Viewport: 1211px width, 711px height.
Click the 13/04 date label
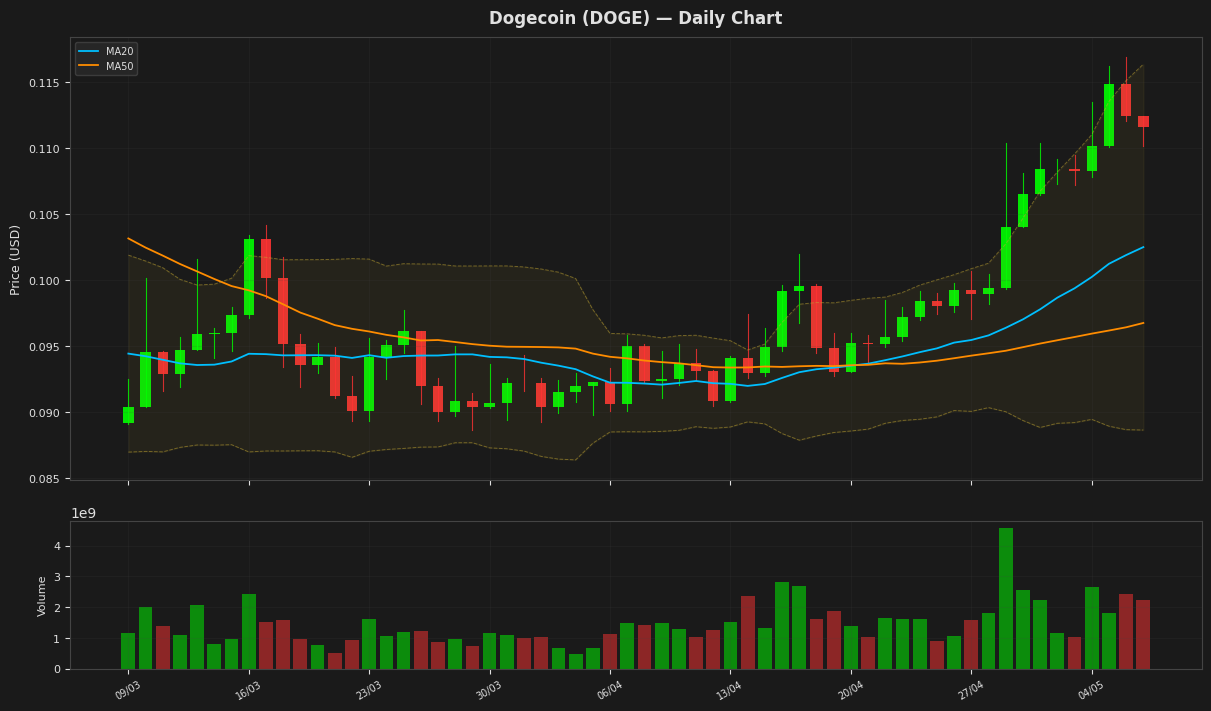[x=730, y=690]
